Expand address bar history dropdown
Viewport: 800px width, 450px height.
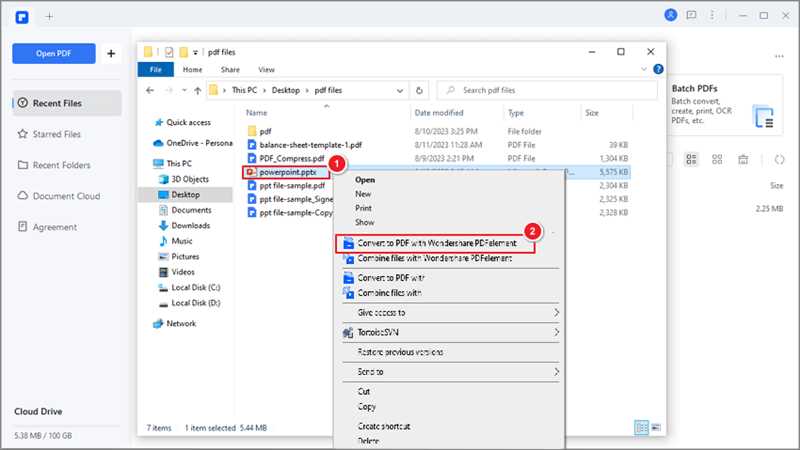[x=399, y=91]
